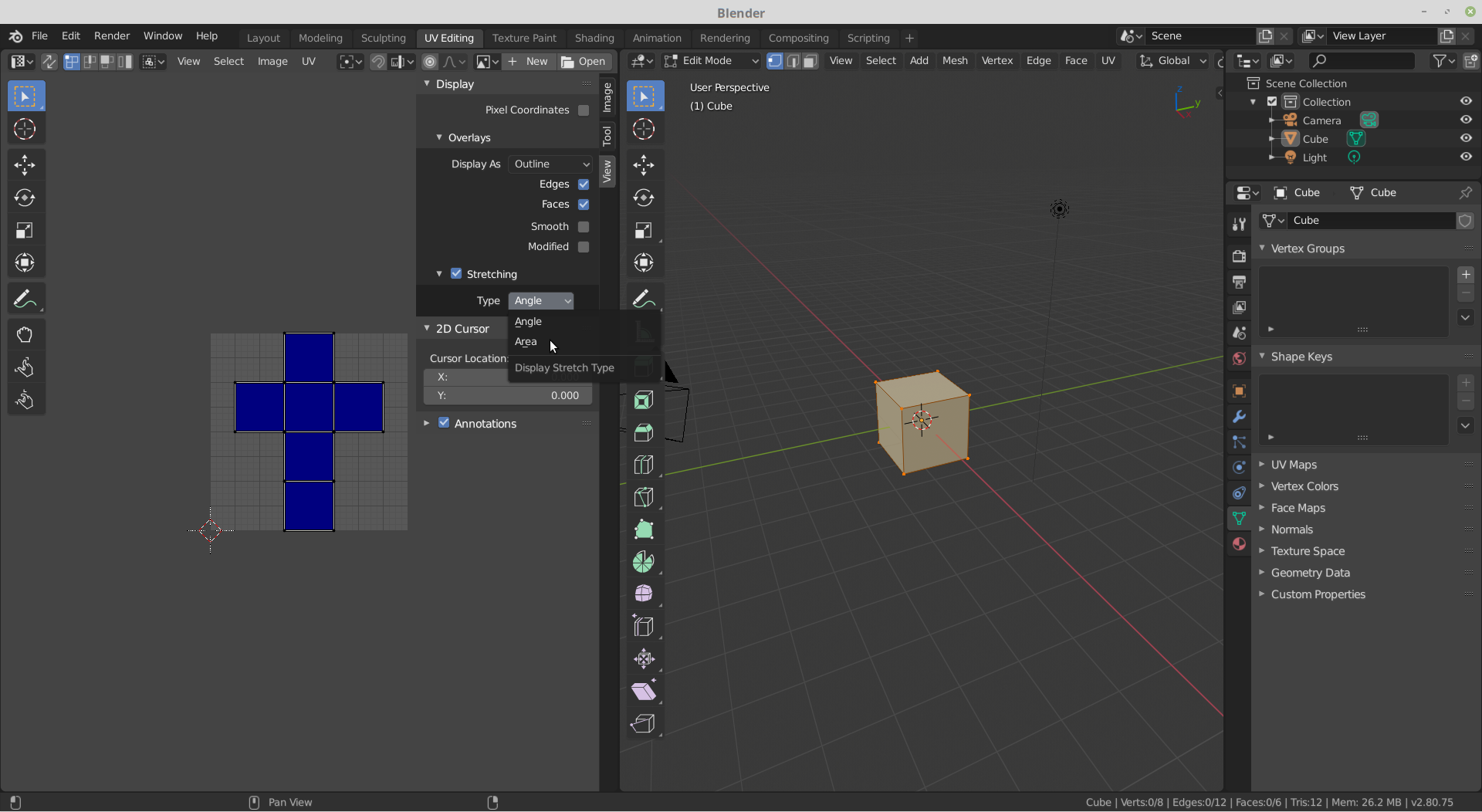Image resolution: width=1482 pixels, height=812 pixels.
Task: Click the New image button
Action: point(530,62)
